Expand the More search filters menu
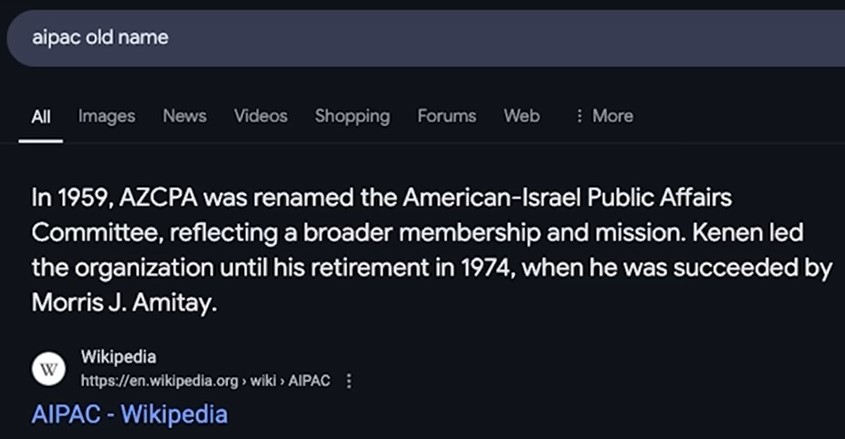The image size is (845, 439). click(x=604, y=116)
